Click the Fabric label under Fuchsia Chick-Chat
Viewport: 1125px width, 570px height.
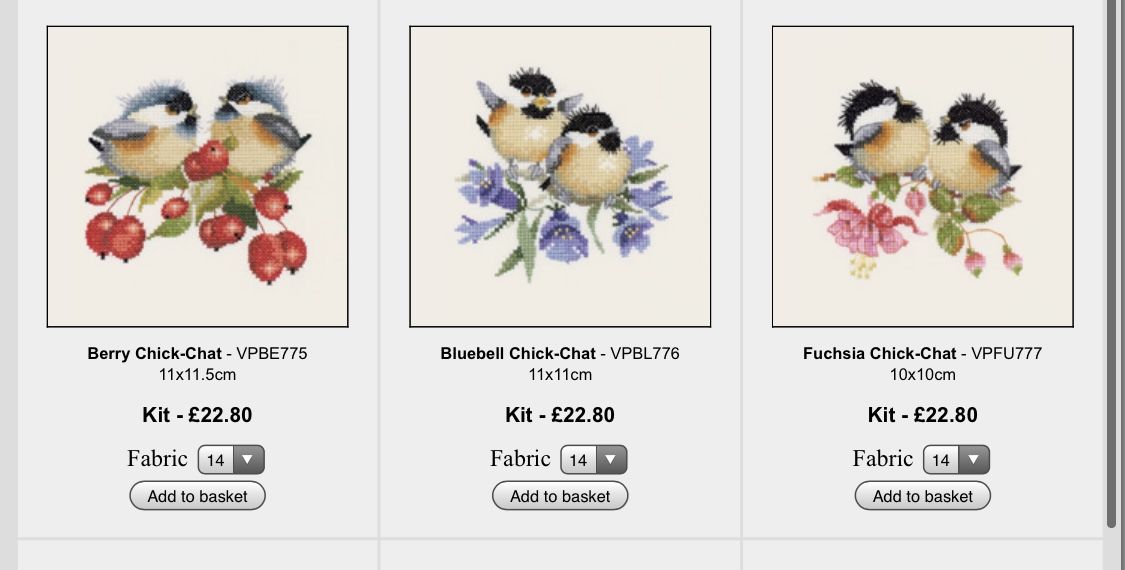click(882, 458)
